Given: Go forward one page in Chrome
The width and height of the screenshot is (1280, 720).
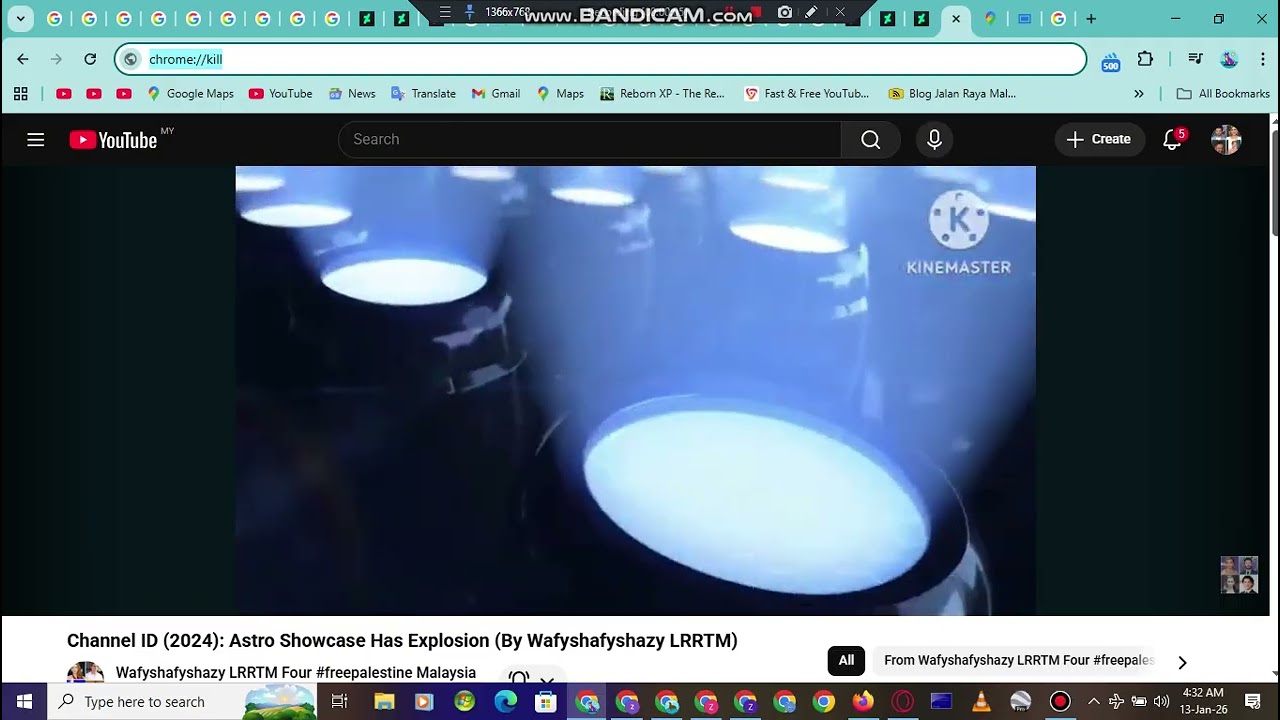Looking at the screenshot, I should coord(56,59).
